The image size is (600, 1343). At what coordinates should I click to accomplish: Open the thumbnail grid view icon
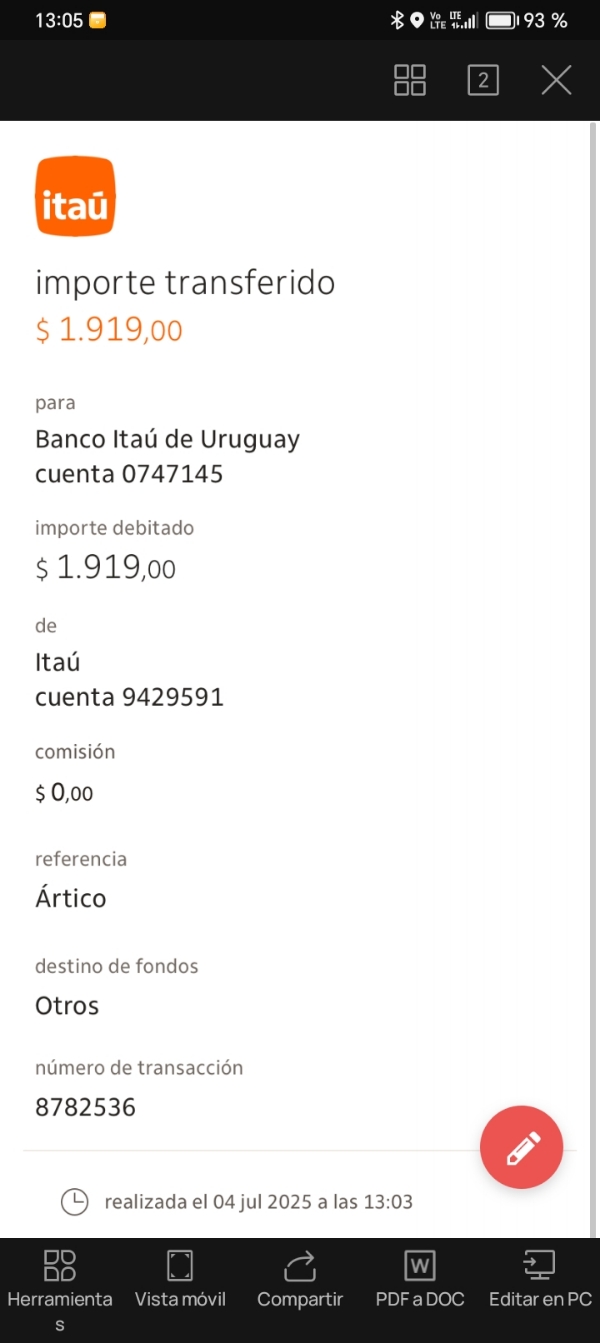click(x=410, y=80)
